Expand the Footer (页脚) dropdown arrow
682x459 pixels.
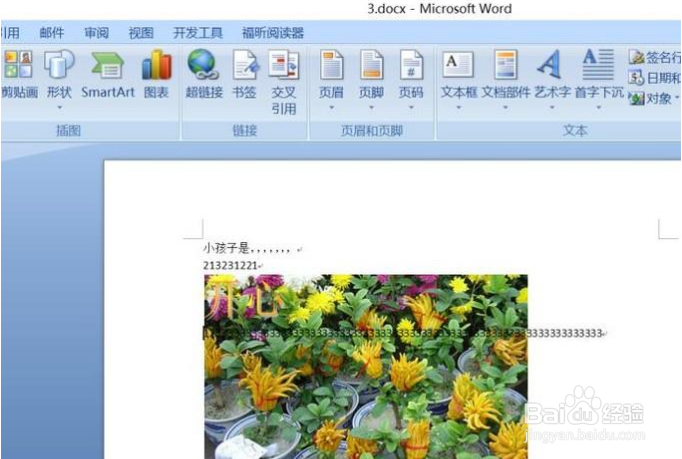tap(371, 107)
